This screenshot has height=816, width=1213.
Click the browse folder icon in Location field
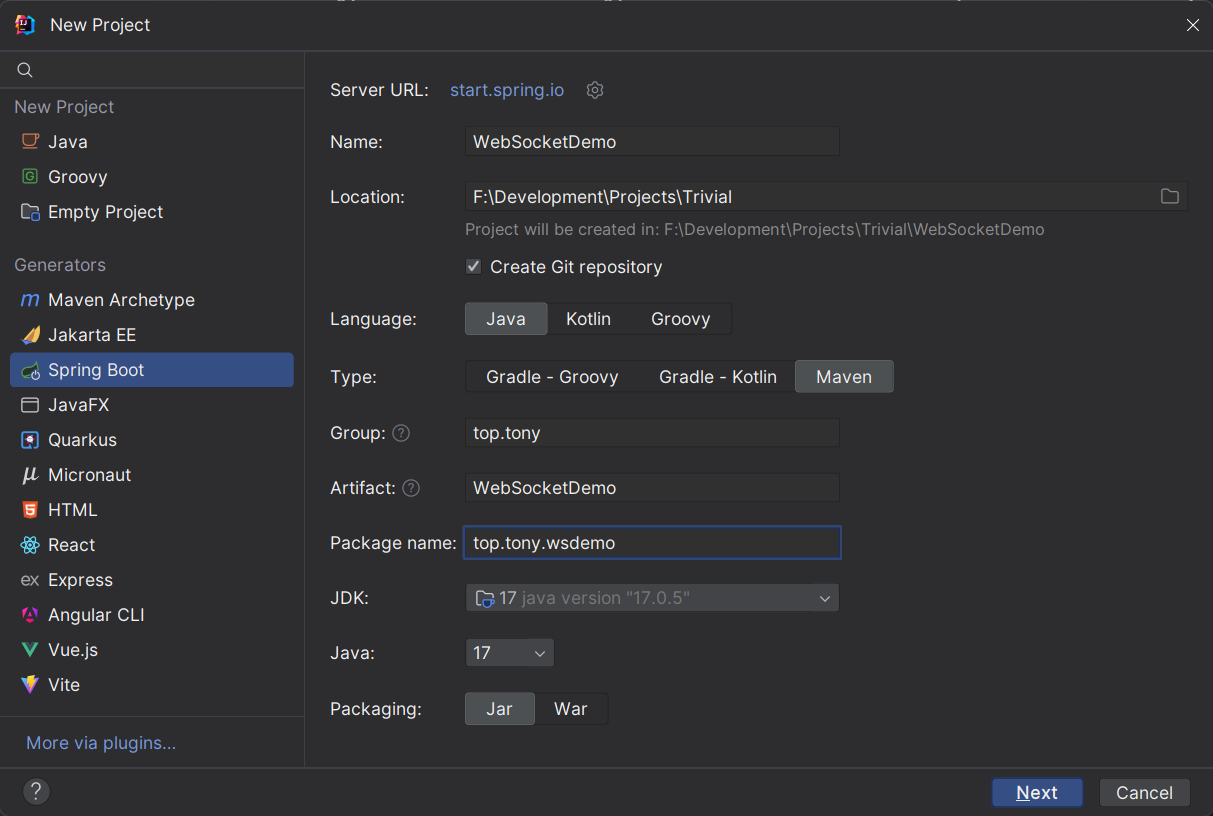point(1169,196)
